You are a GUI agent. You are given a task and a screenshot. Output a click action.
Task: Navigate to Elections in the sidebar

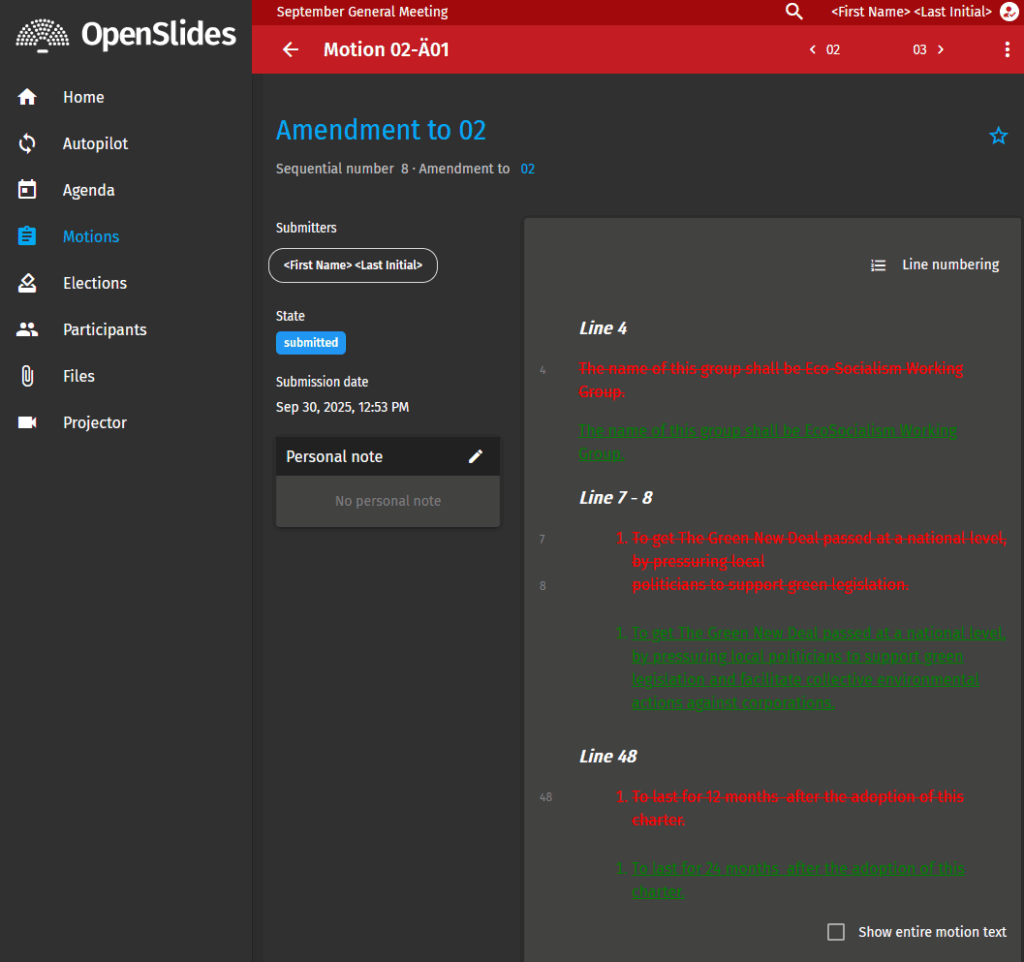(94, 283)
